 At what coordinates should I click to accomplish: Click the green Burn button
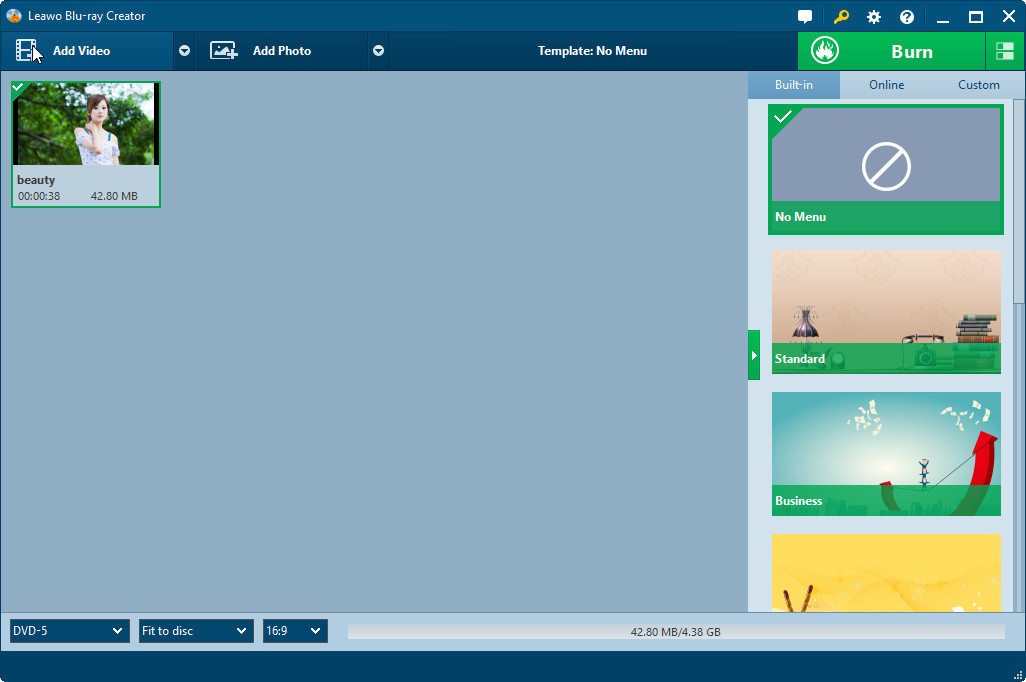coord(891,51)
